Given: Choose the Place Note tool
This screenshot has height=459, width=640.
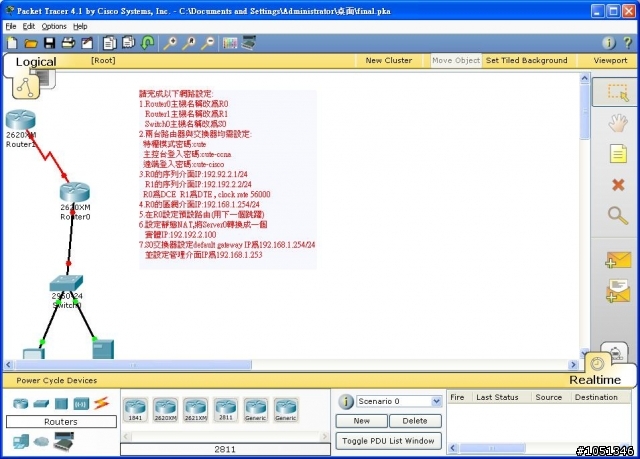Looking at the screenshot, I should [618, 154].
